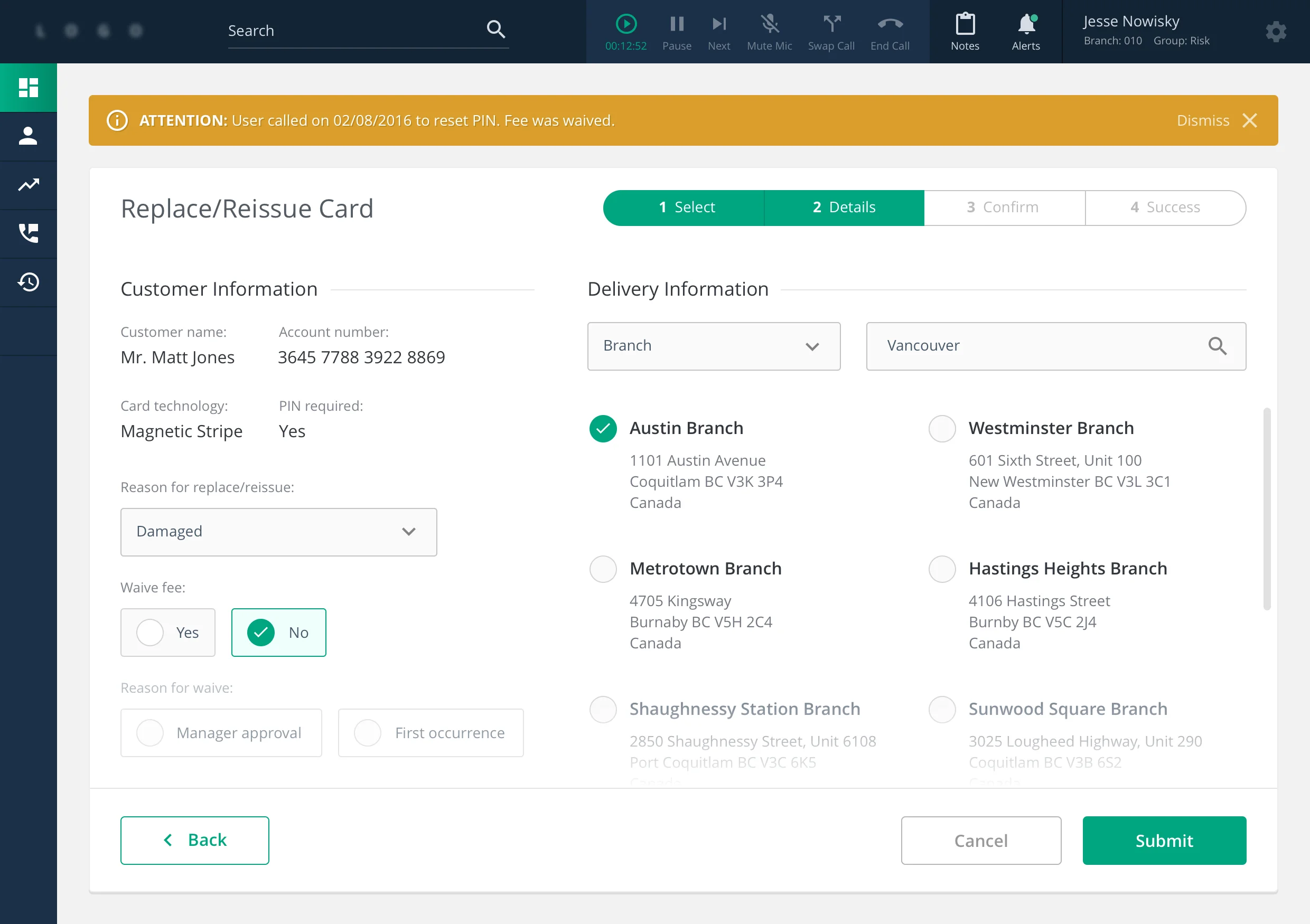Choose First occurrence waive reason

pos(430,733)
